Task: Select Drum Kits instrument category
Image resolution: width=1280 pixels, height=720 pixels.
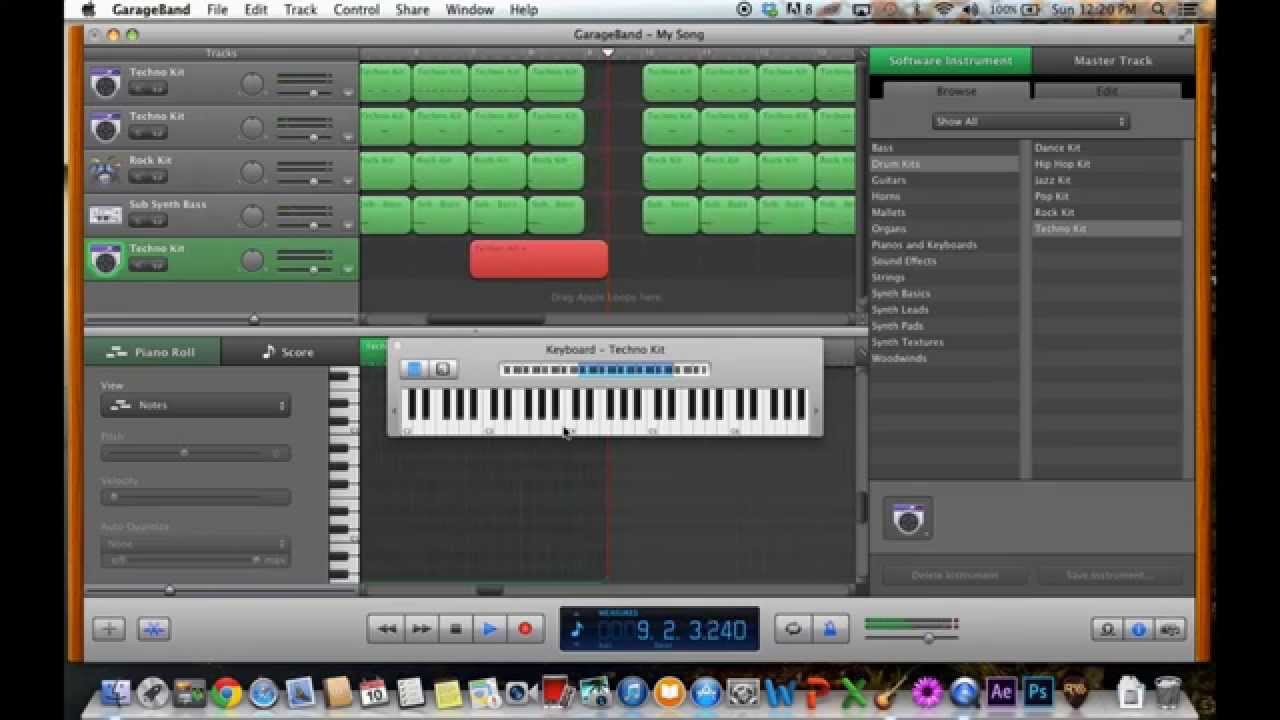Action: (944, 164)
